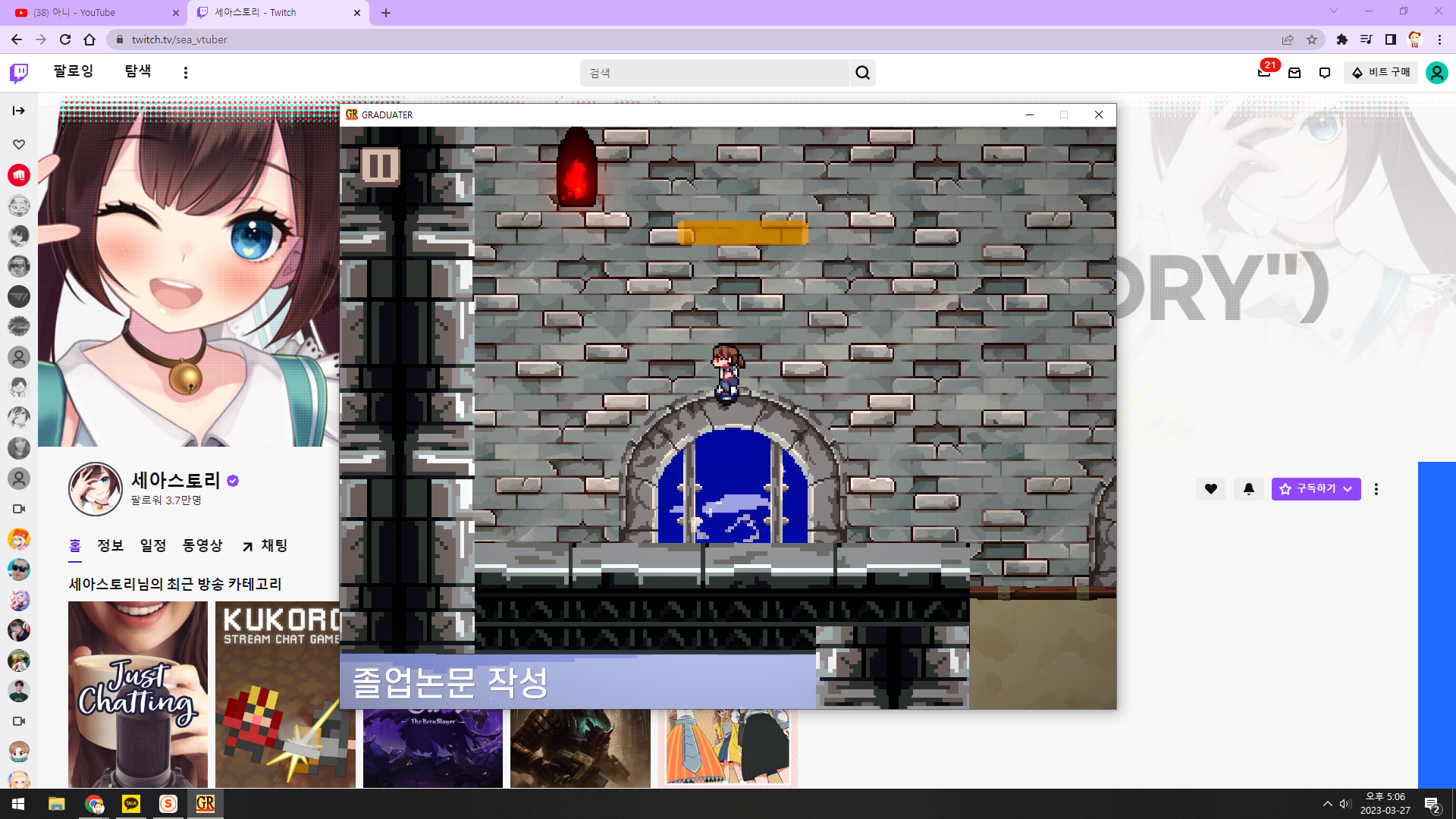Open the more options dots beside 탐색

coord(186,73)
